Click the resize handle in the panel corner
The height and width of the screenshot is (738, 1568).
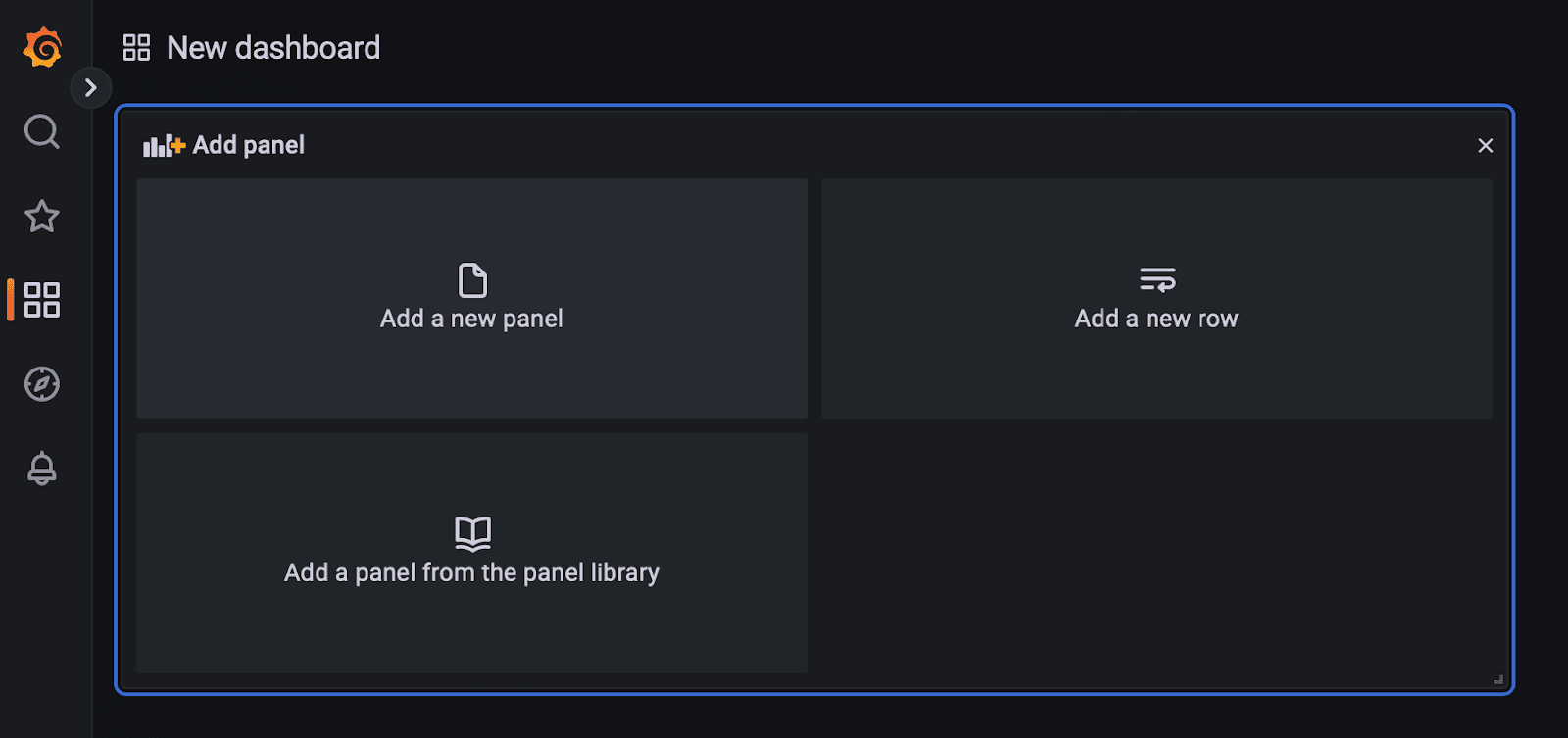click(x=1498, y=678)
